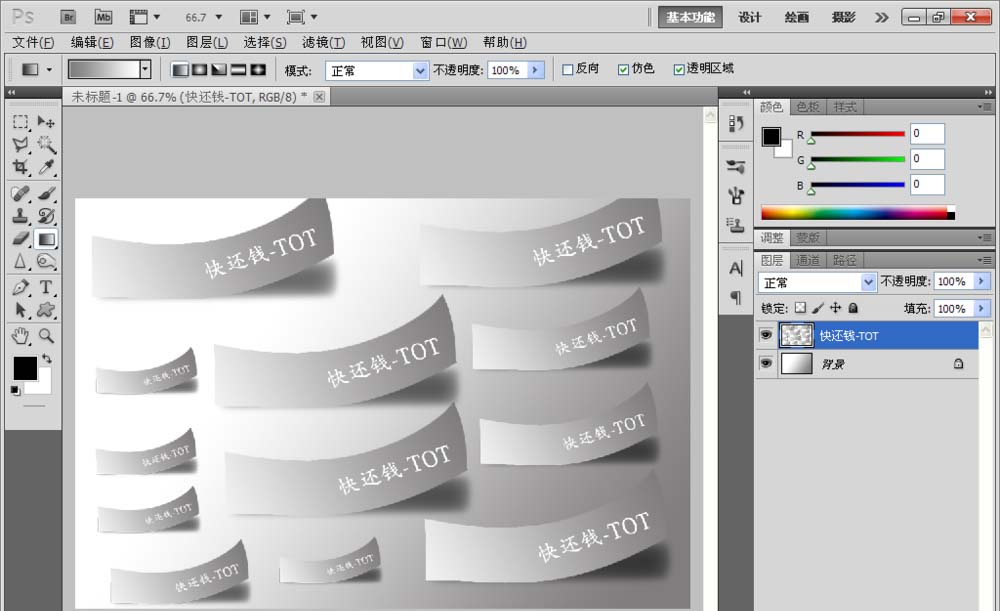
Task: Open layers panel opacity arrow
Action: click(x=982, y=281)
